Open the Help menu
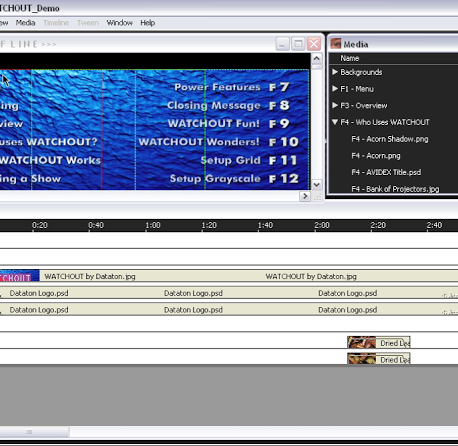This screenshot has height=446, width=458. click(x=147, y=23)
